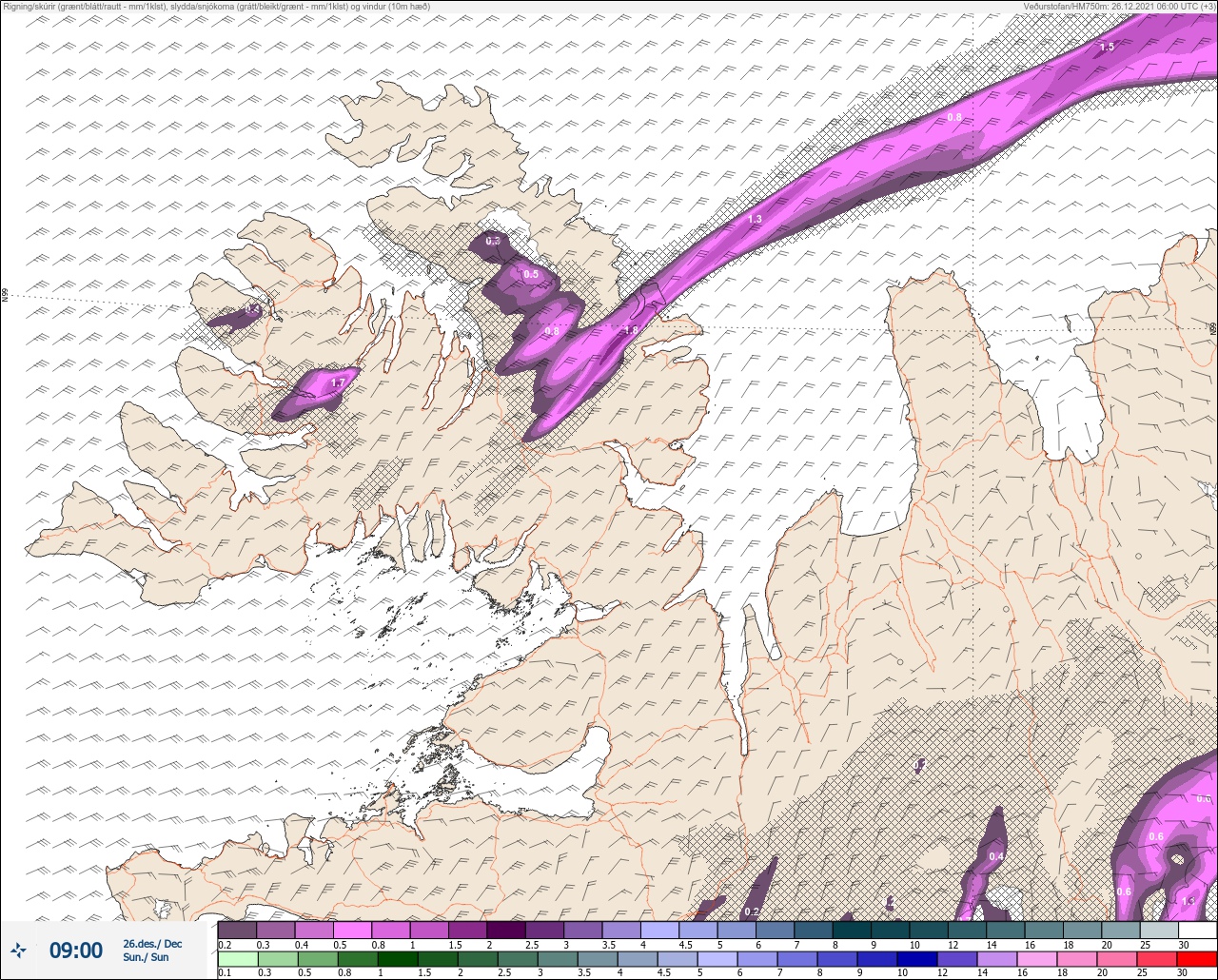1218x980 pixels.
Task: Select the 25 red rain legend swatch
Action: 1157,959
